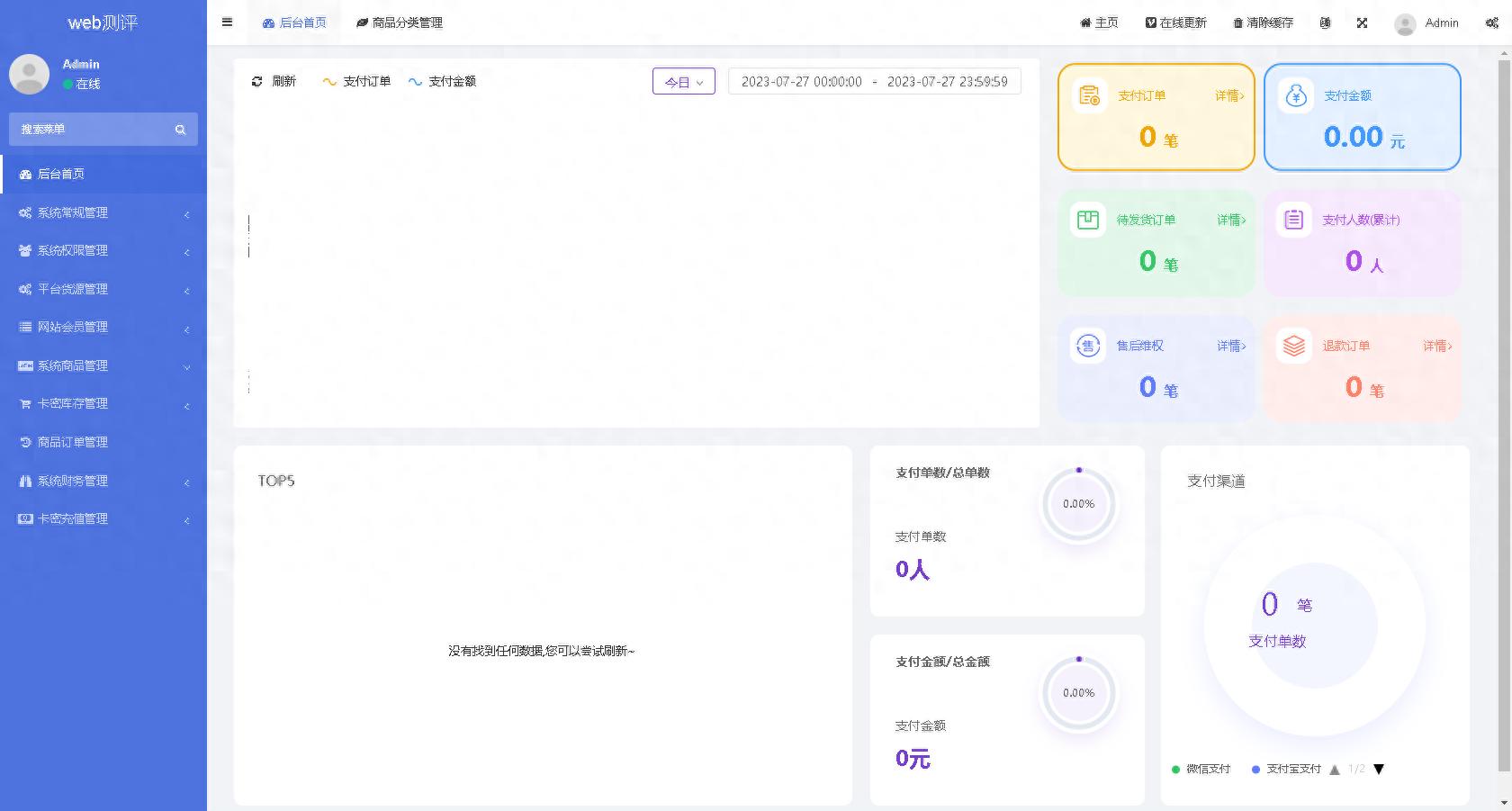This screenshot has height=811, width=1512.
Task: Click the 系统权限管理 users icon
Action: pyautogui.click(x=25, y=250)
